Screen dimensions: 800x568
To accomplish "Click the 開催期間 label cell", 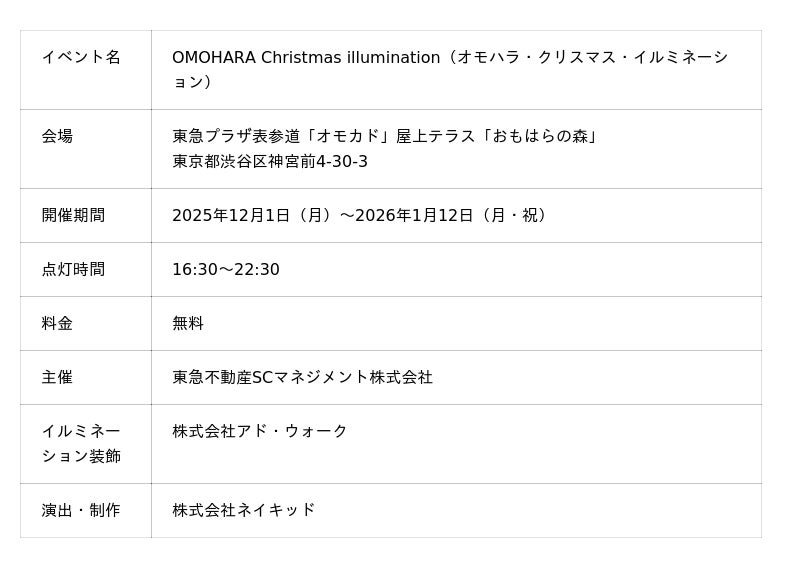I will tap(73, 216).
